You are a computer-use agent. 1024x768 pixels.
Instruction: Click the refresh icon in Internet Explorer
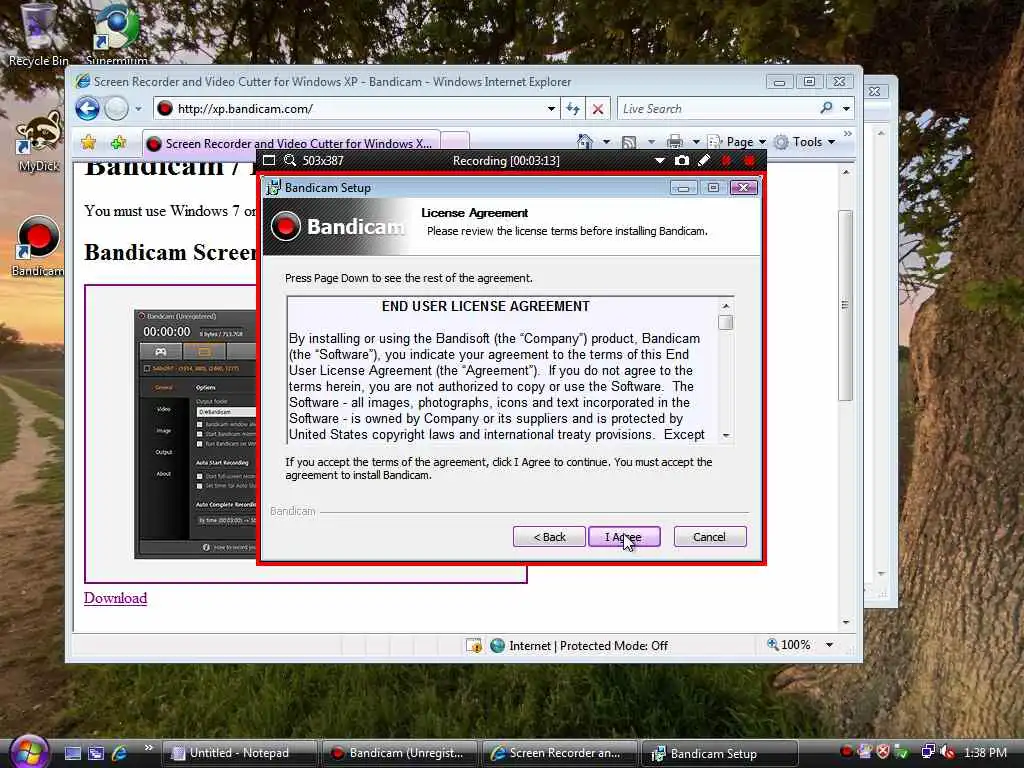click(573, 108)
